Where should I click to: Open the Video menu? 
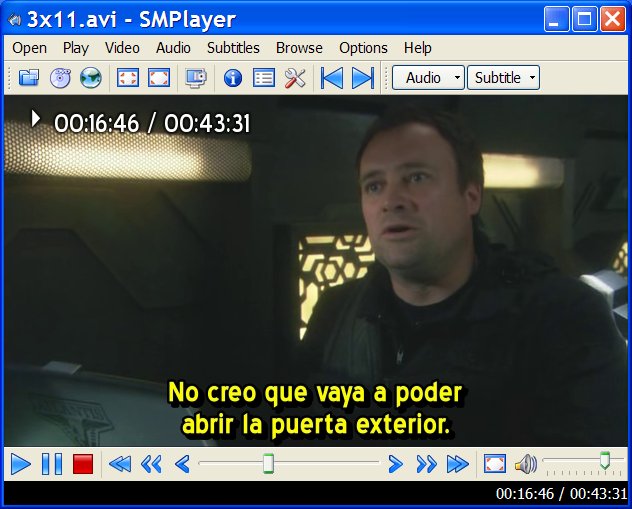pyautogui.click(x=122, y=48)
